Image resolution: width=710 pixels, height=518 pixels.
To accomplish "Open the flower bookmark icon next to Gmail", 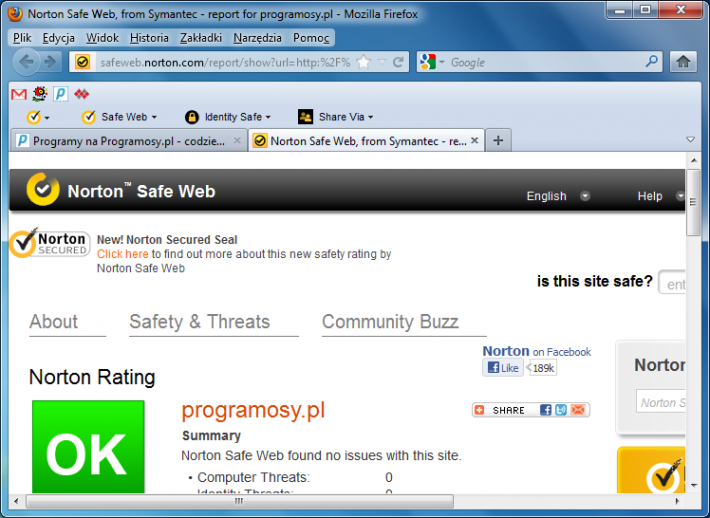I will (40, 94).
